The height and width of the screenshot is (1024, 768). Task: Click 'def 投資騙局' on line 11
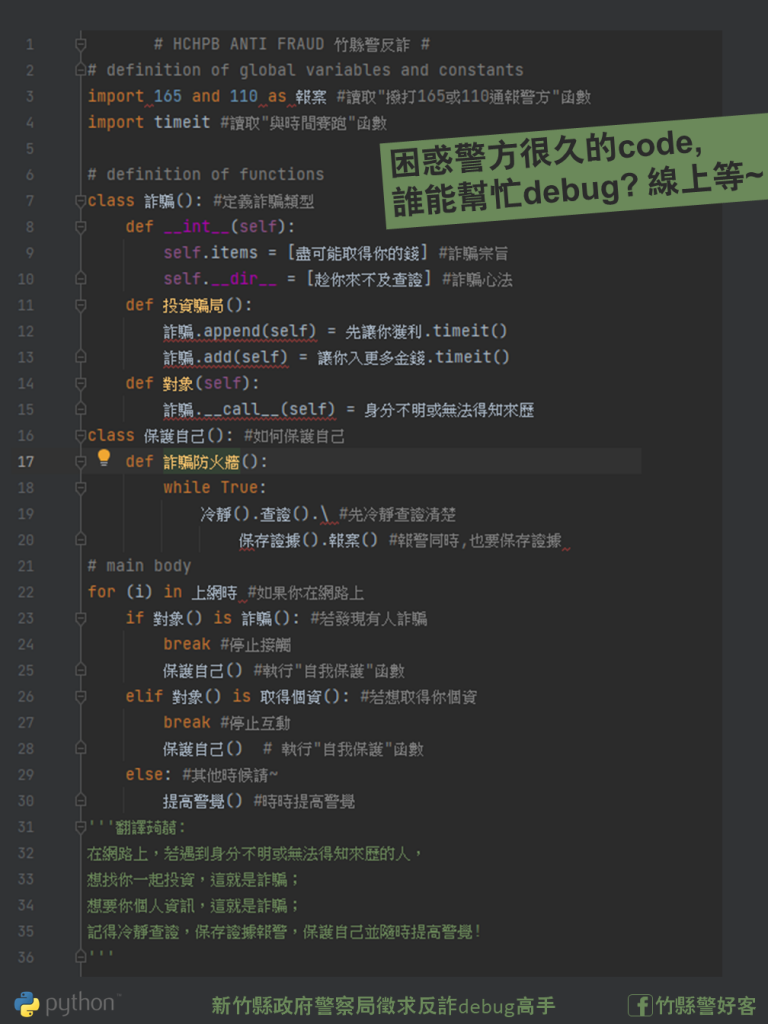(x=189, y=305)
